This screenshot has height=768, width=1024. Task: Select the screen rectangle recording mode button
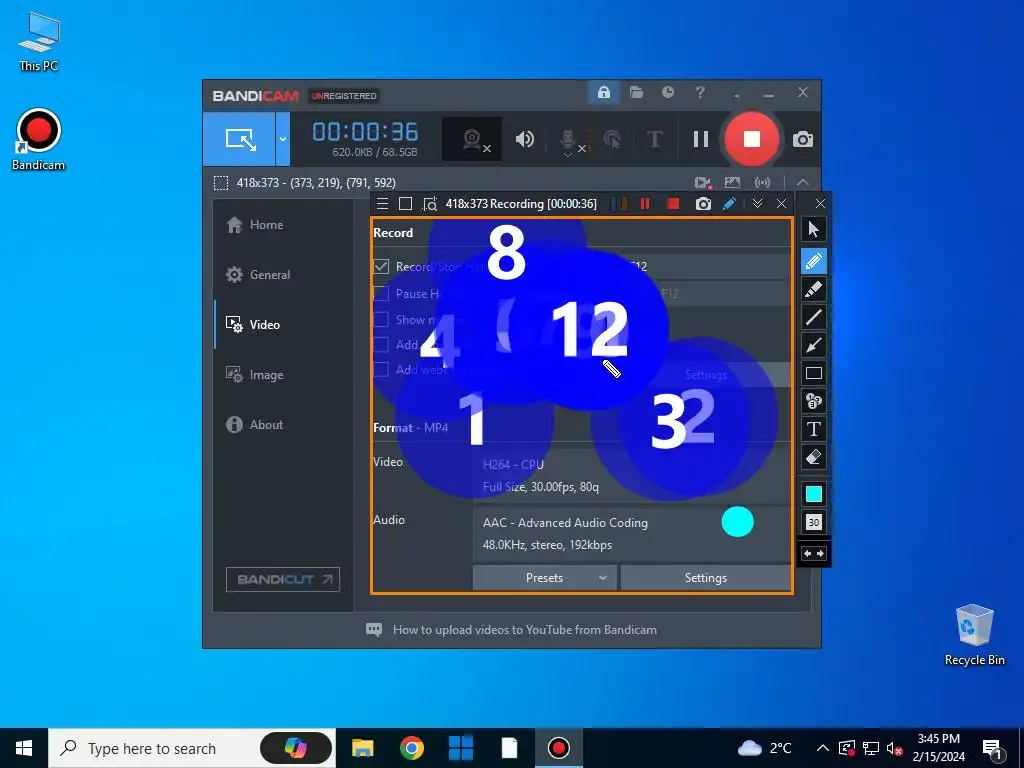pos(239,138)
